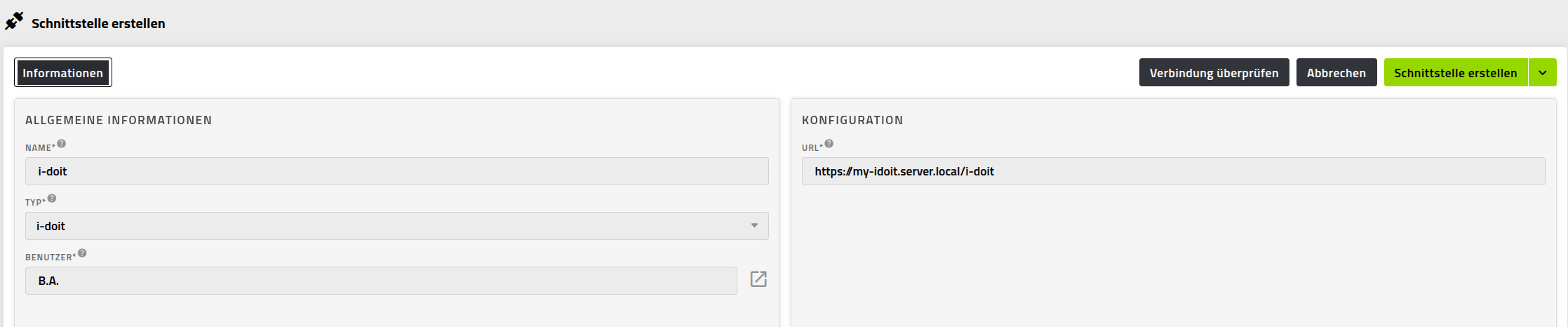Click the green Schnittstelle erstellen button
The image size is (1568, 327).
pos(1456,73)
